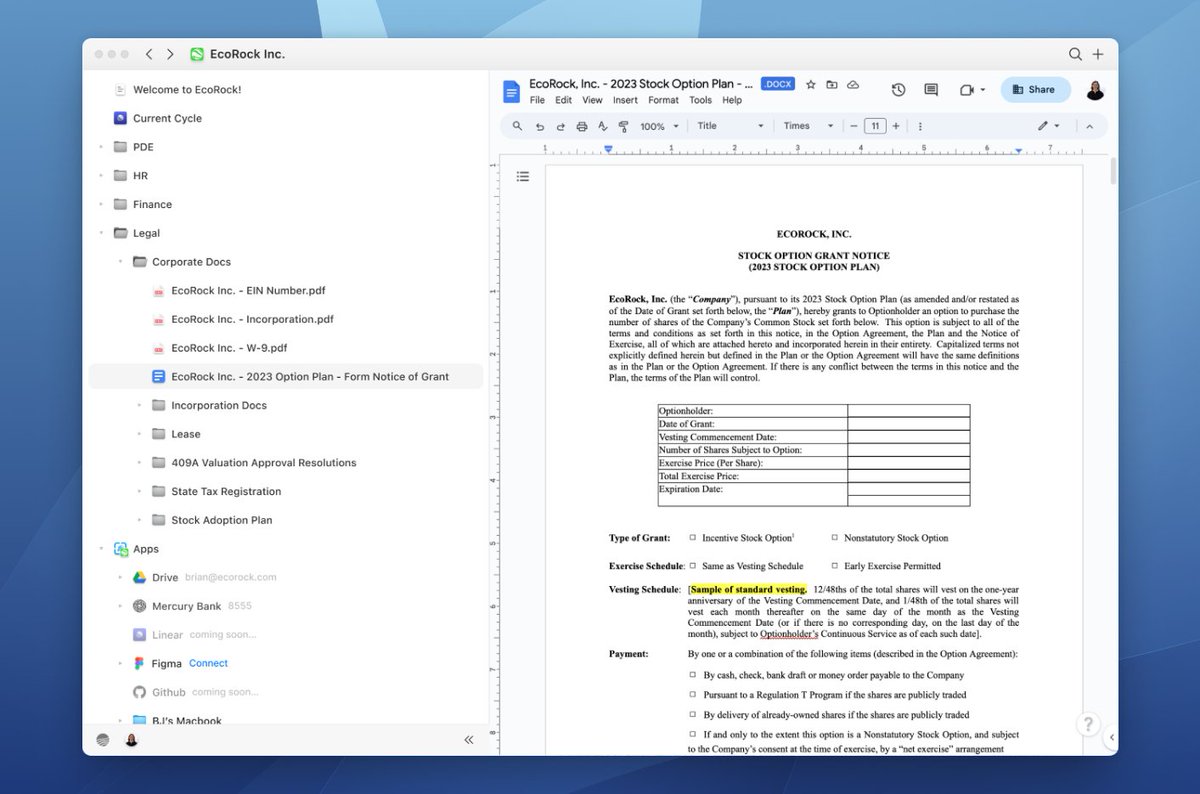The width and height of the screenshot is (1200, 794).
Task: Click the EcoRock workspace logo icon
Action: click(197, 54)
